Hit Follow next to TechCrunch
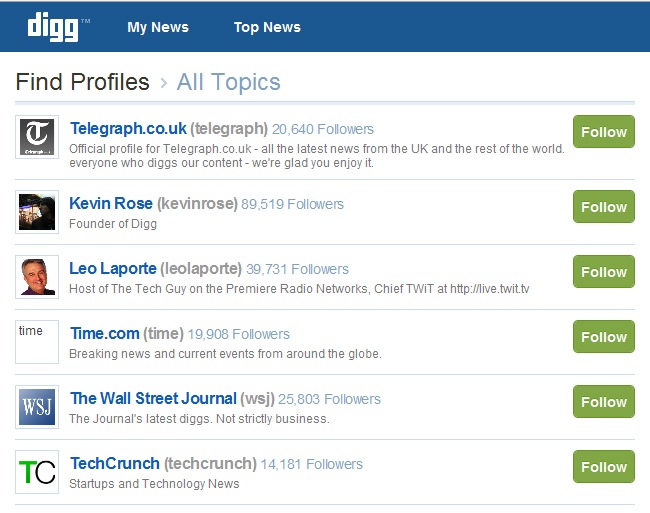 [603, 467]
